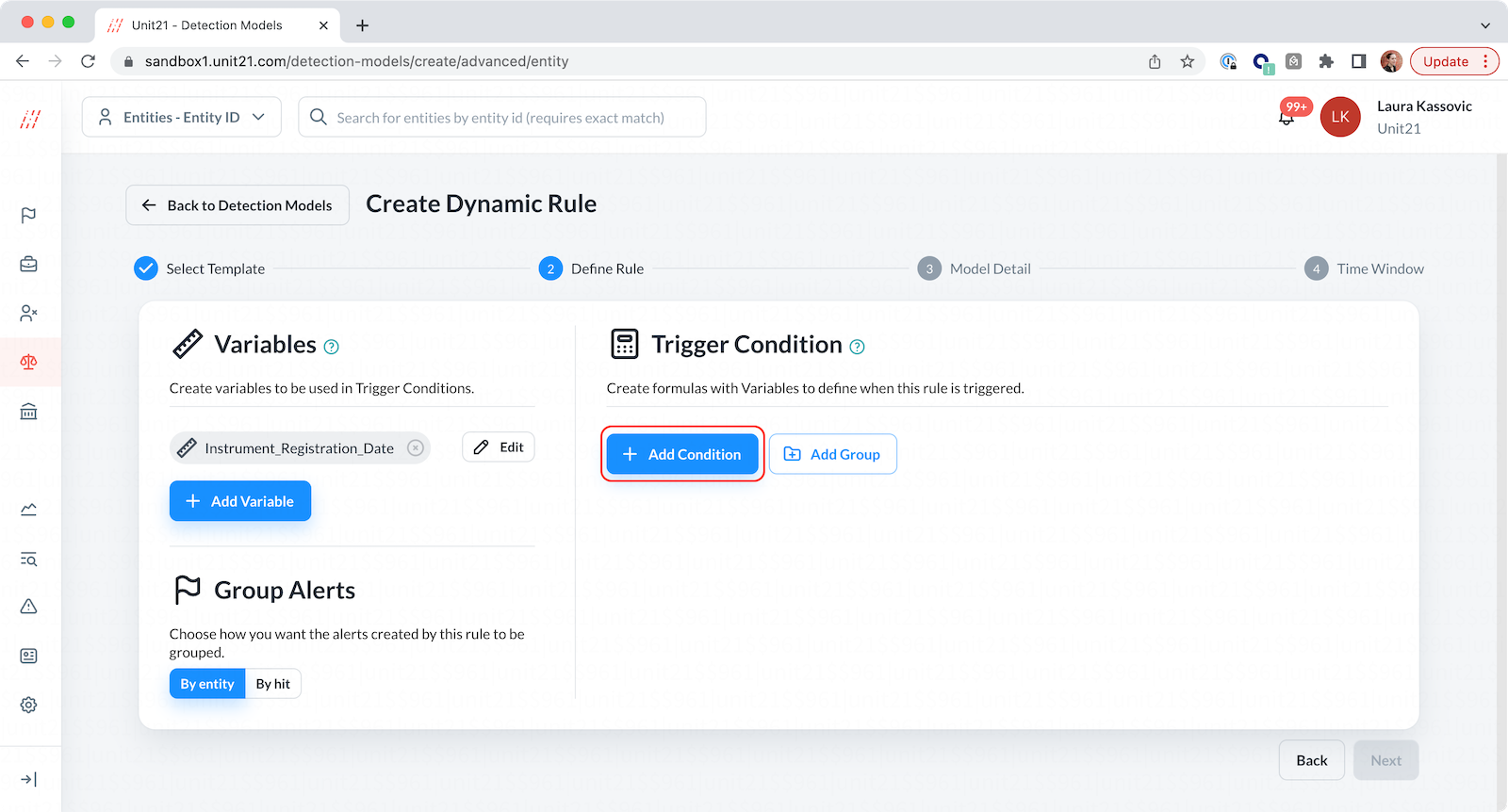Go to Select Template step
1508x812 pixels.
pos(200,268)
